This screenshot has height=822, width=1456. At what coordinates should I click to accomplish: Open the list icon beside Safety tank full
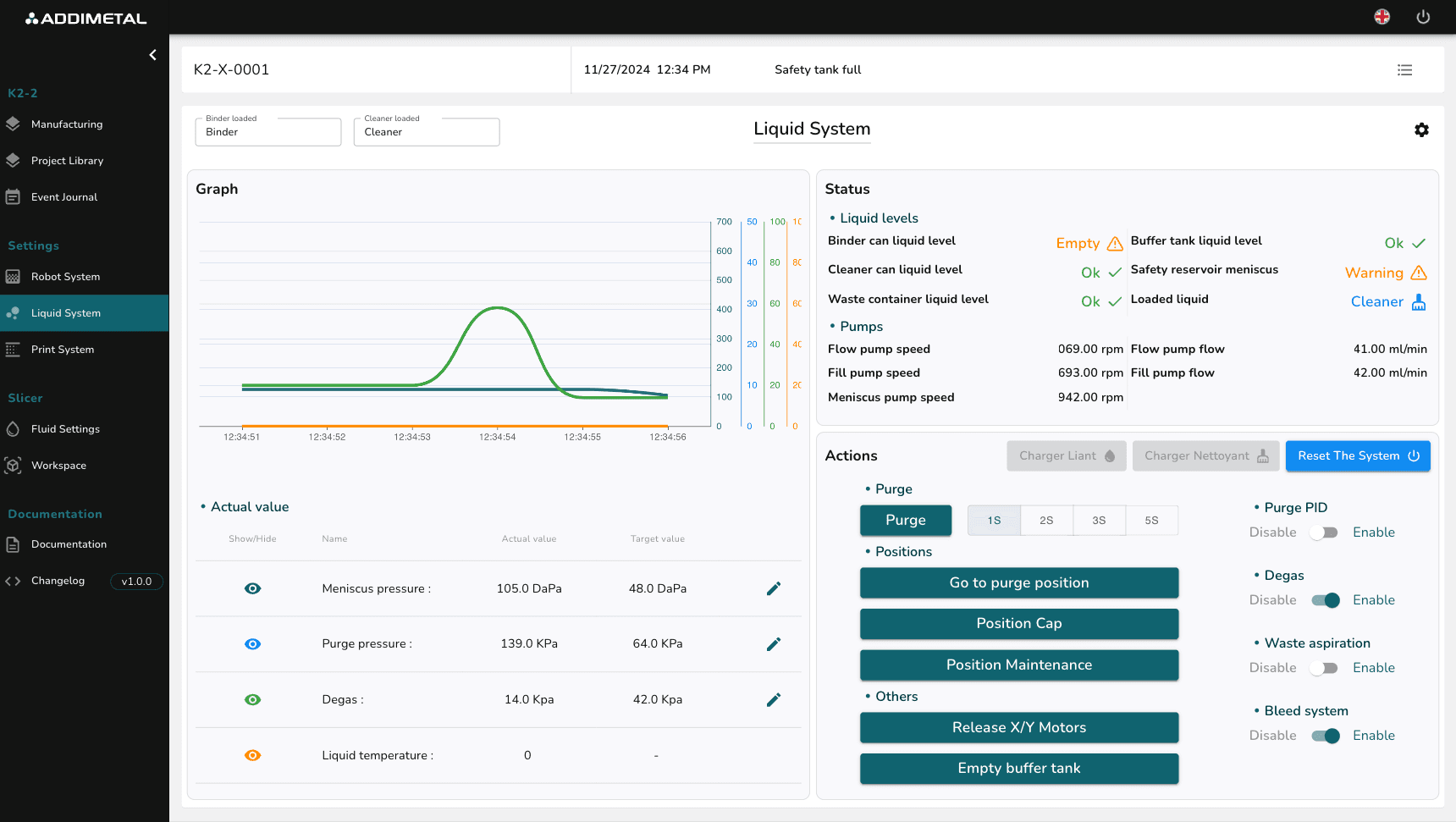(1405, 69)
